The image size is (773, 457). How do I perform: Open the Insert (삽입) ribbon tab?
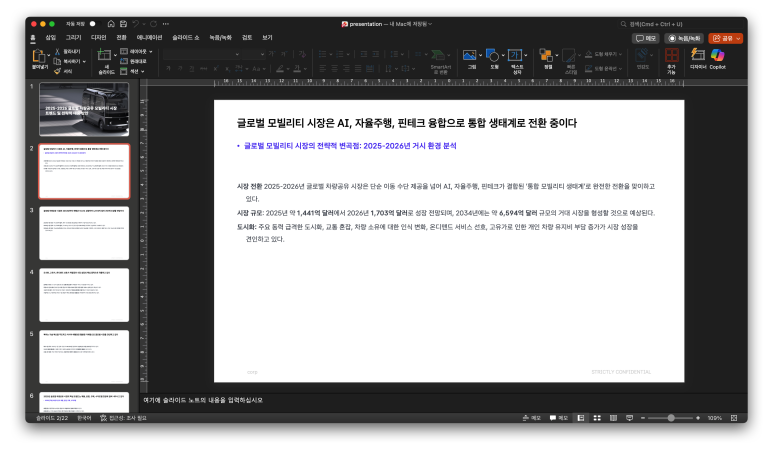(50, 37)
